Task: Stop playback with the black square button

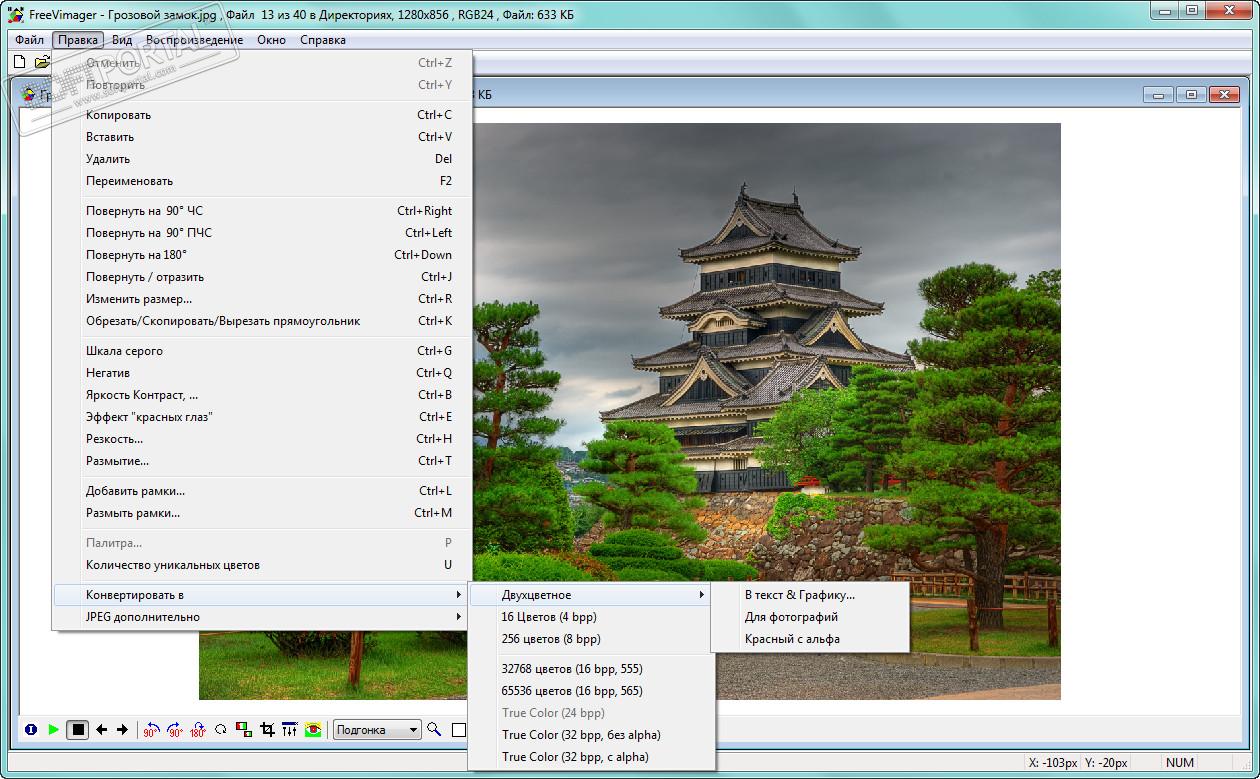Action: click(x=78, y=730)
